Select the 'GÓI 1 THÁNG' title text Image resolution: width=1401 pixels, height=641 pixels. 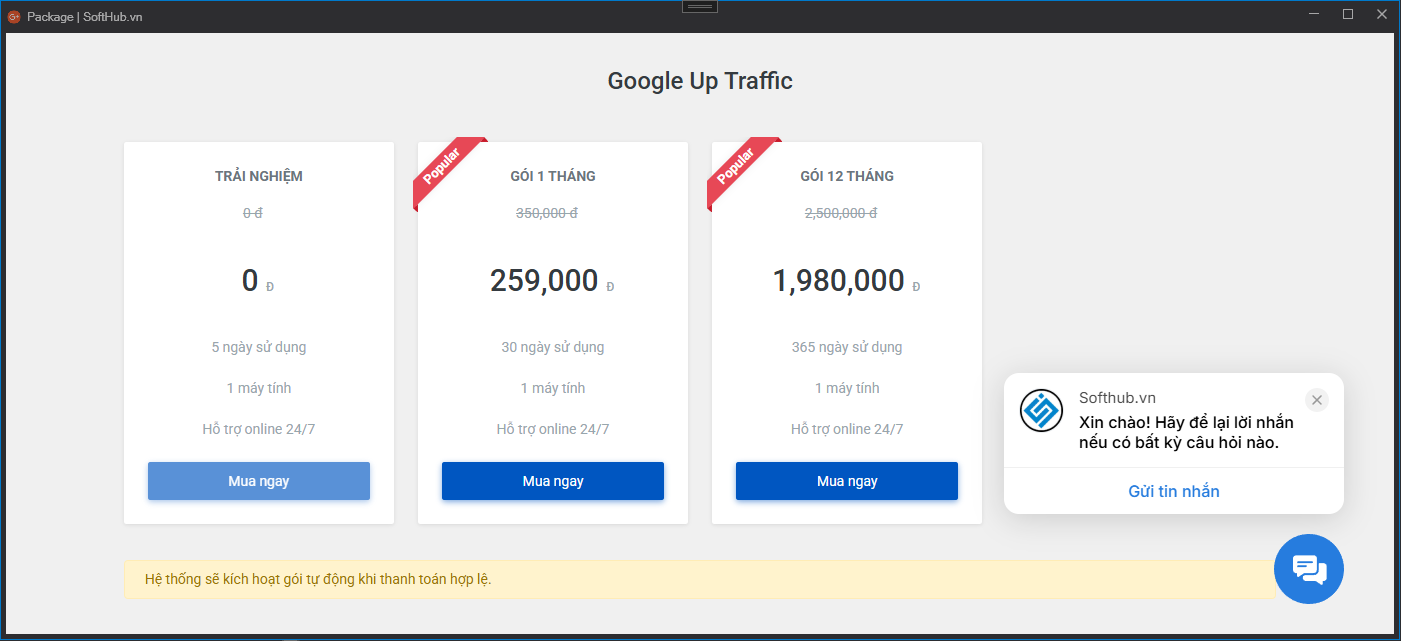click(x=553, y=176)
